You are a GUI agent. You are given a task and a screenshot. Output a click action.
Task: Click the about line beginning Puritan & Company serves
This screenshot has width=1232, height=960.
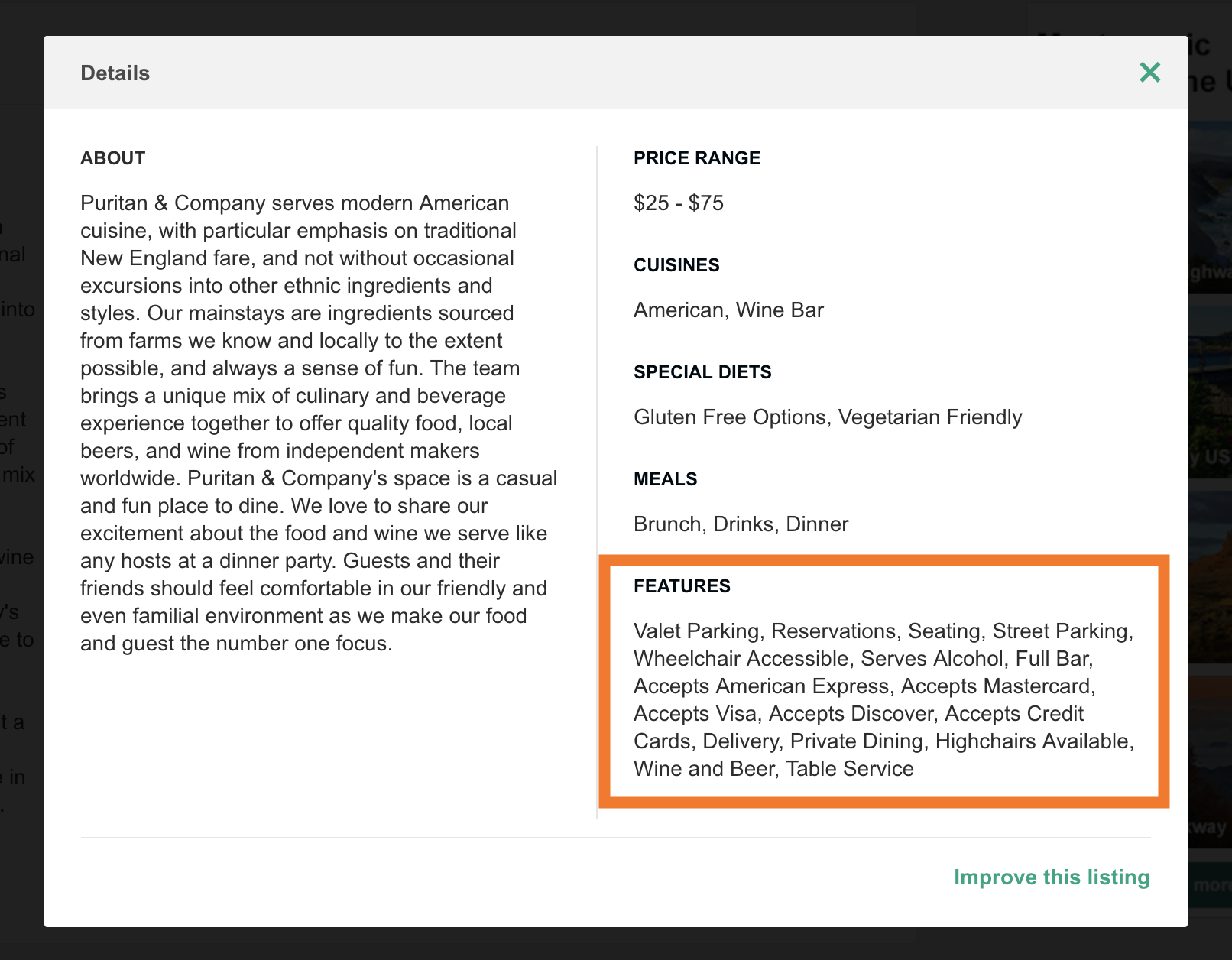click(295, 203)
